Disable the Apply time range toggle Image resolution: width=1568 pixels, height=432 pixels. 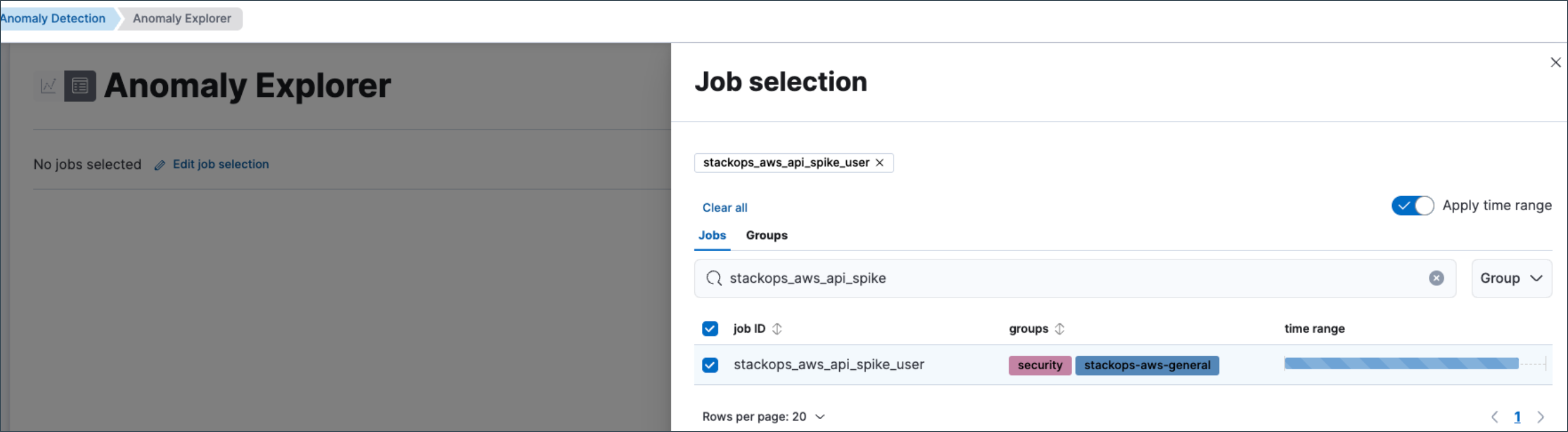pos(1412,205)
